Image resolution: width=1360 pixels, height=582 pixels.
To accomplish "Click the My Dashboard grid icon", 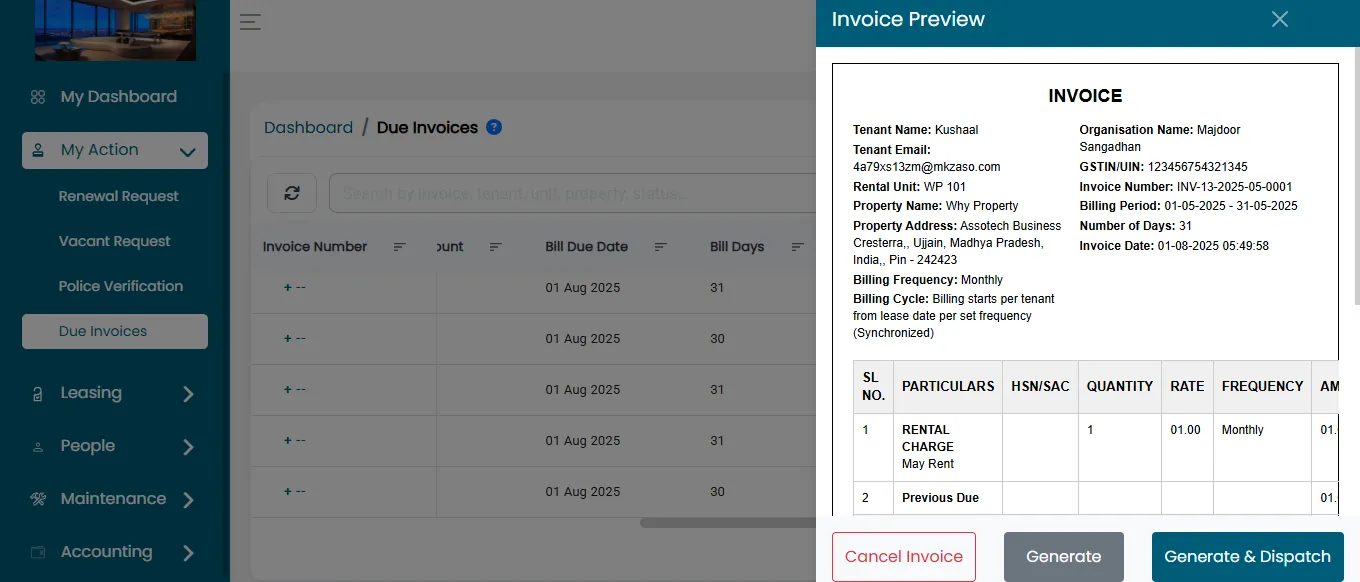I will point(38,97).
